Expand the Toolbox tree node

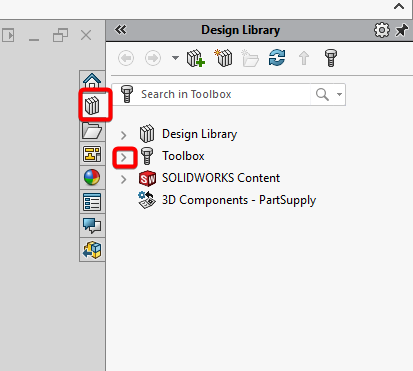coord(124,157)
